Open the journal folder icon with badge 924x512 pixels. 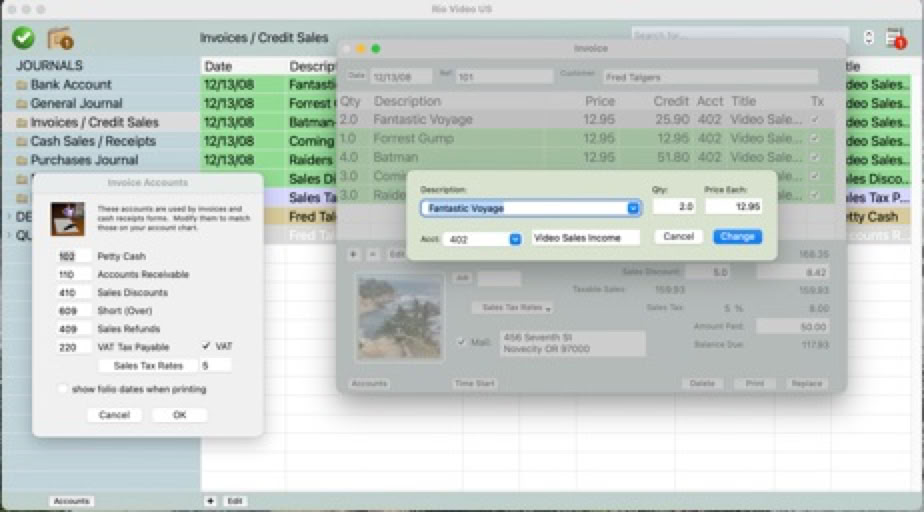tap(60, 38)
